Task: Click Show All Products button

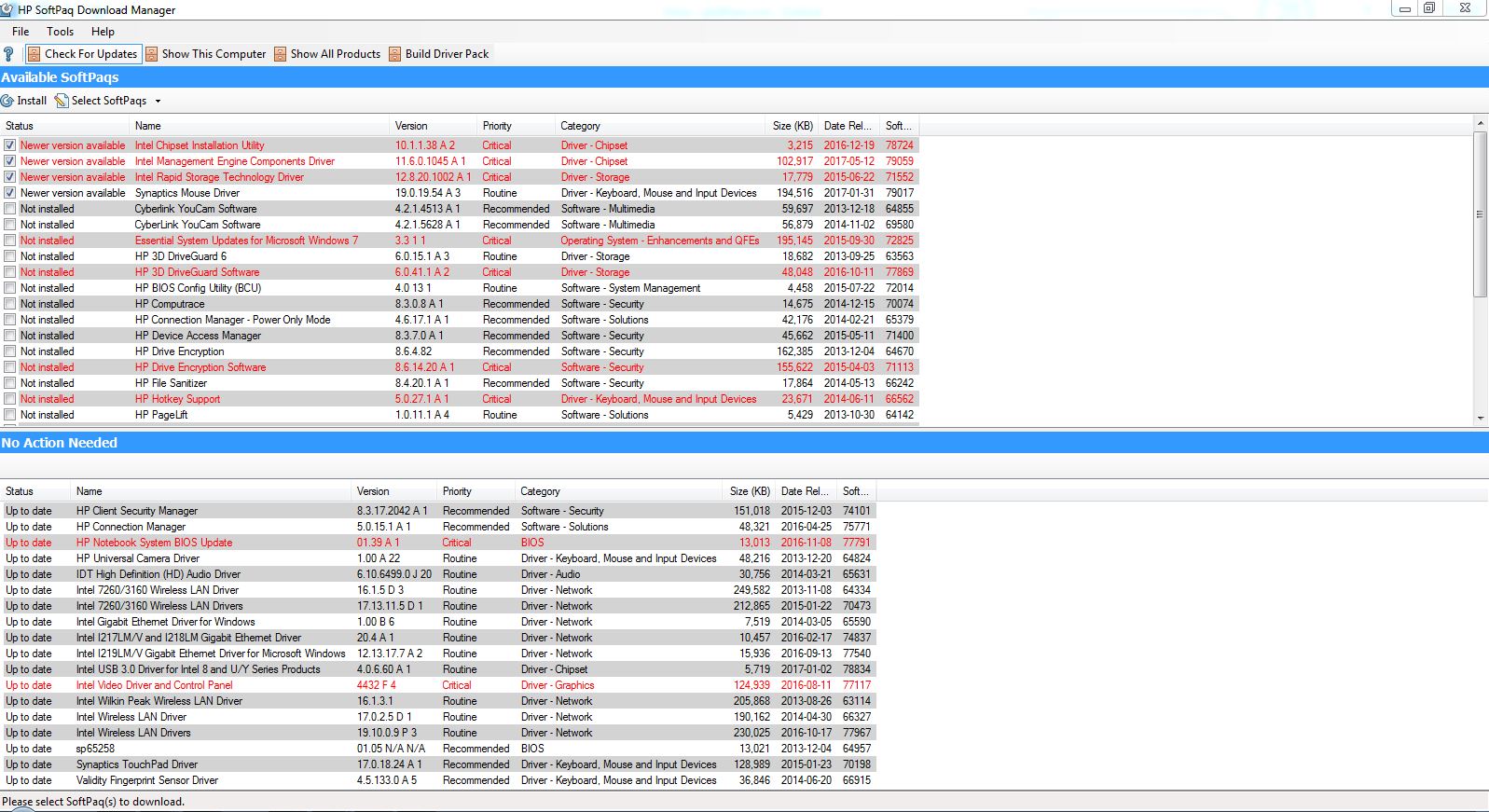Action: coord(327,54)
